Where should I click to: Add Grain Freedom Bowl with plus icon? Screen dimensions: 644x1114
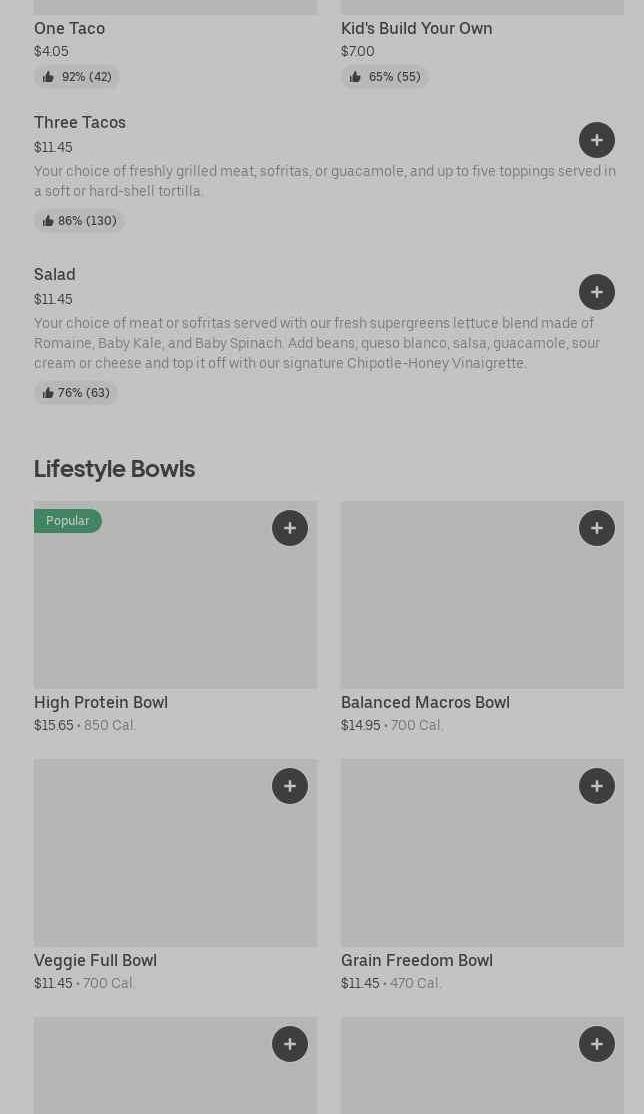tap(597, 786)
